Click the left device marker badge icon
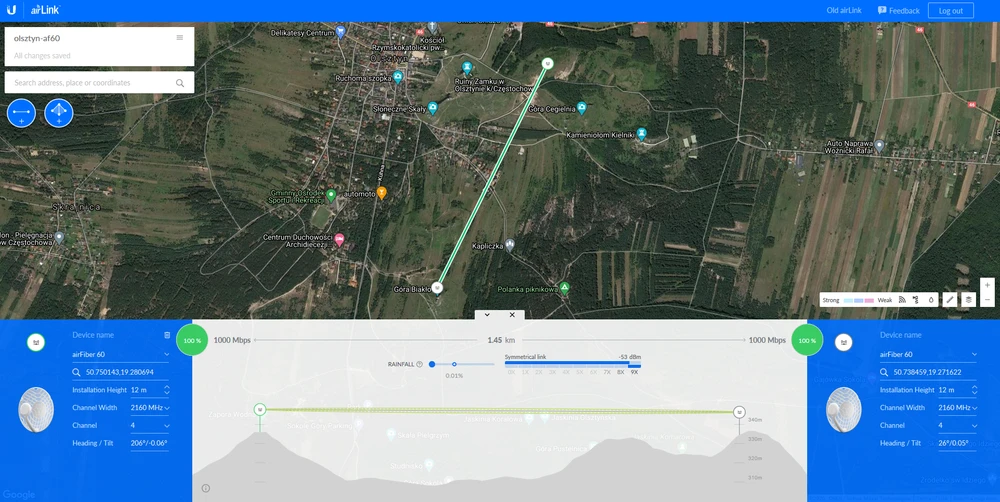Viewport: 1000px width, 502px height. 36,343
